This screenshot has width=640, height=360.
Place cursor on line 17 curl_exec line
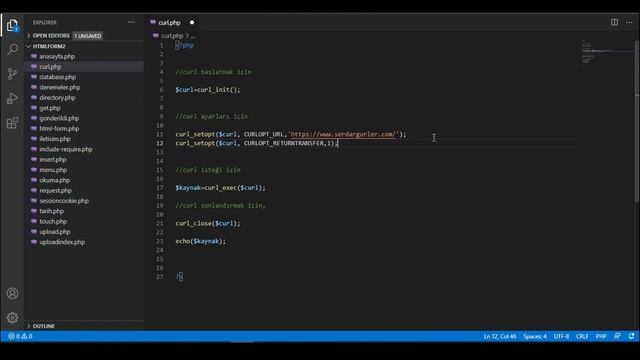coord(220,188)
